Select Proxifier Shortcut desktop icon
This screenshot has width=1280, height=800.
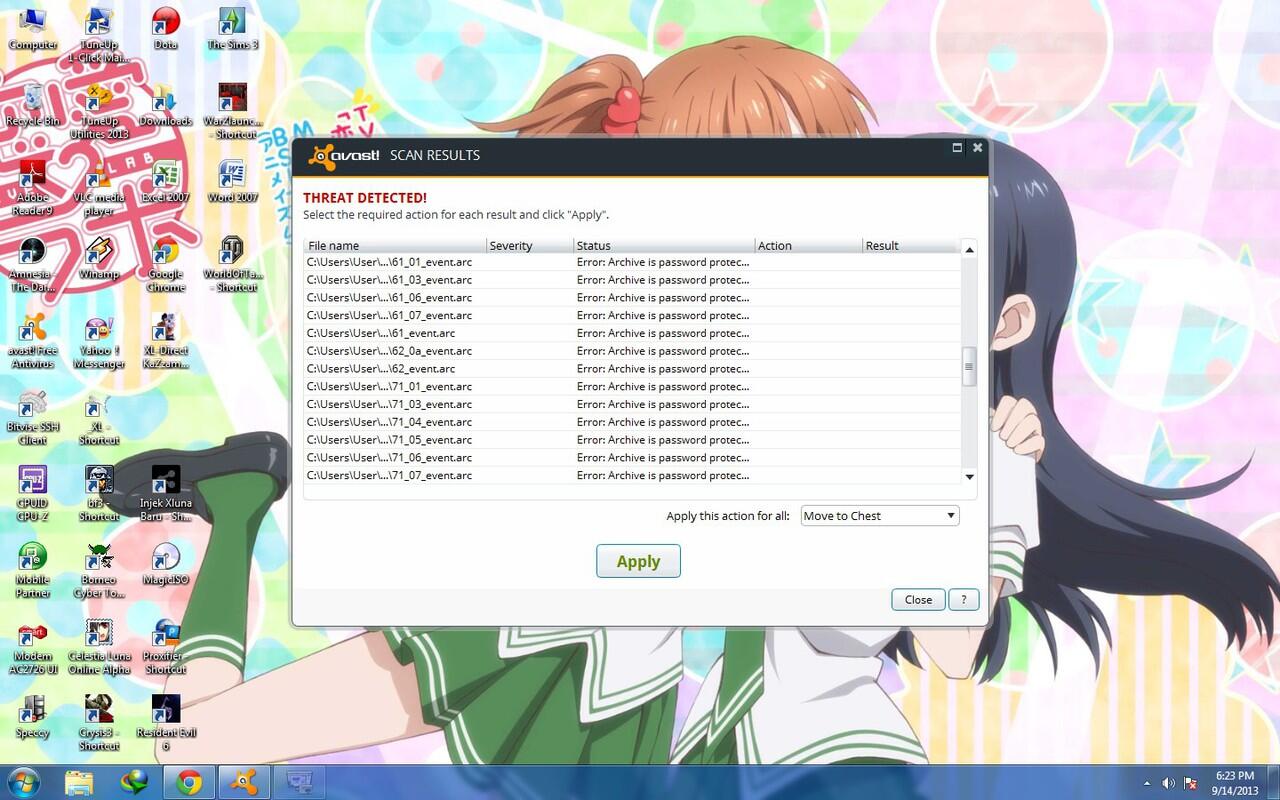pos(166,646)
